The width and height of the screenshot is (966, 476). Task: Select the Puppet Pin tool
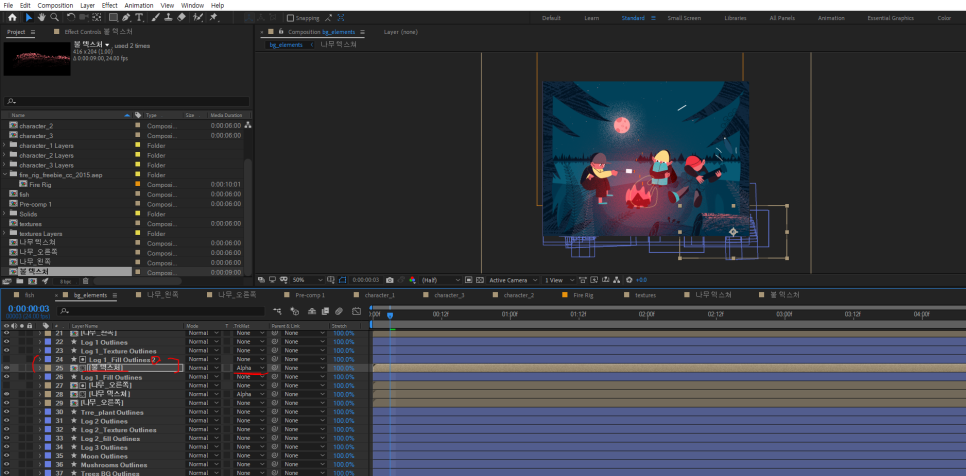point(213,18)
